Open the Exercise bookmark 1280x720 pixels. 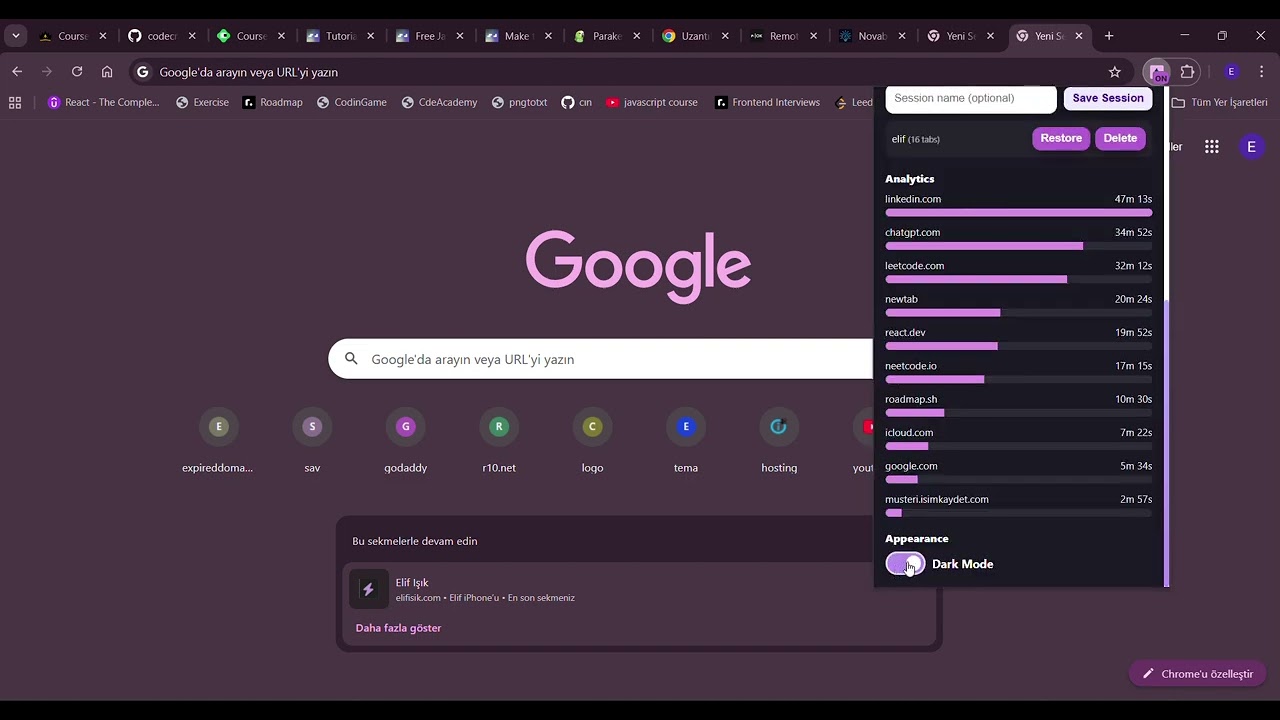point(202,102)
